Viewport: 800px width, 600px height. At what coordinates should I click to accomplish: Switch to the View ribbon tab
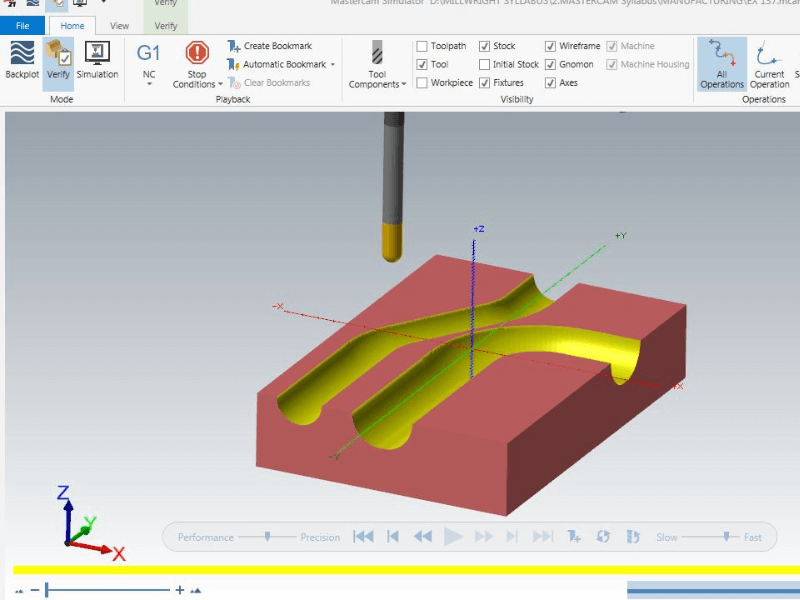click(x=119, y=26)
